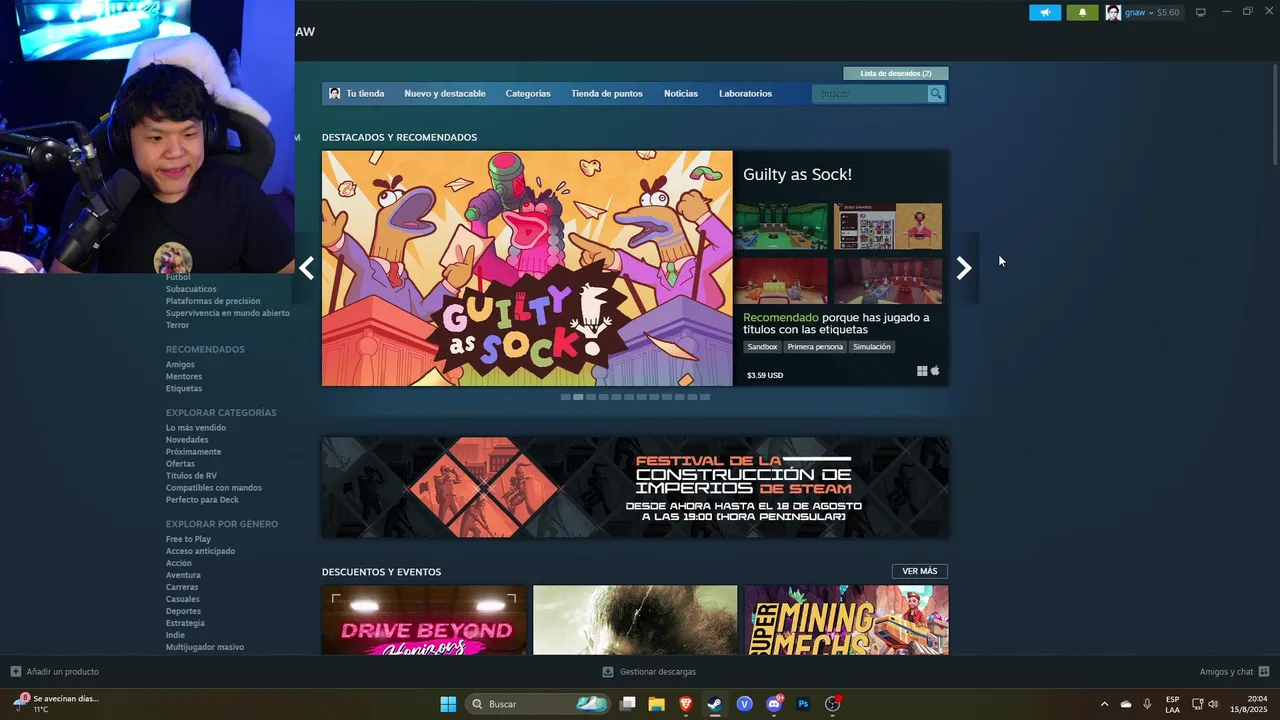The width and height of the screenshot is (1280, 720).
Task: Open Photoshop from taskbar
Action: (803, 704)
